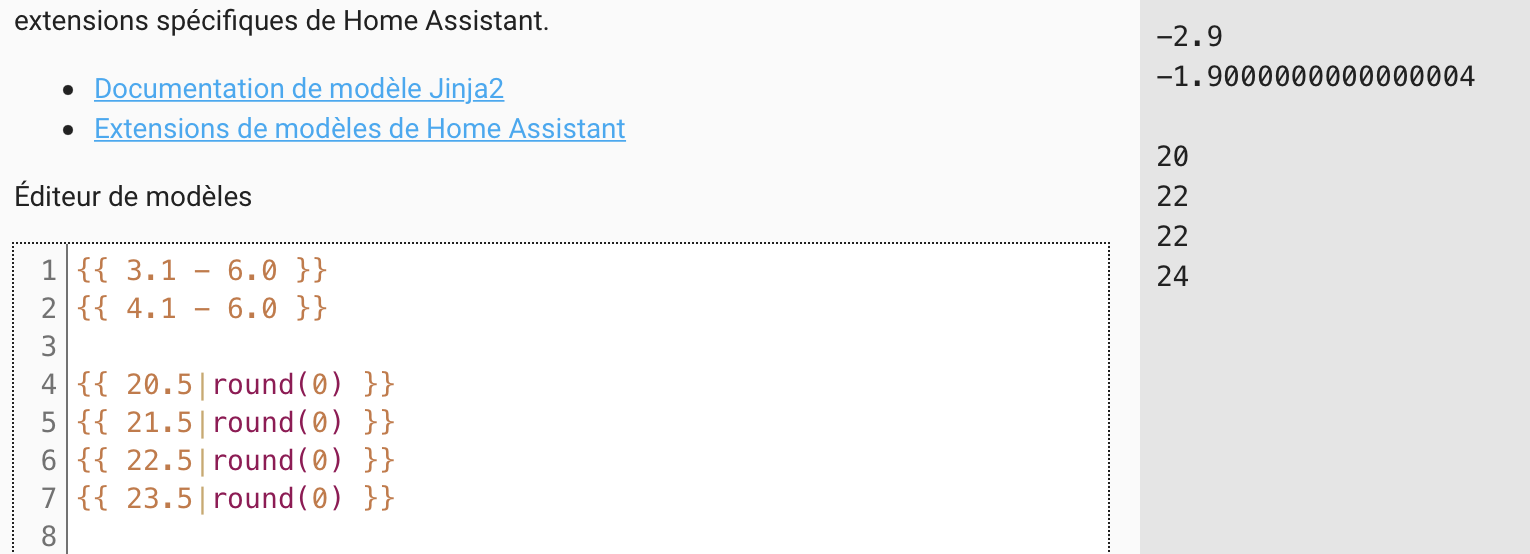Click the Éditeur de modèles label
Screen dimensions: 1530x554
tap(133, 197)
